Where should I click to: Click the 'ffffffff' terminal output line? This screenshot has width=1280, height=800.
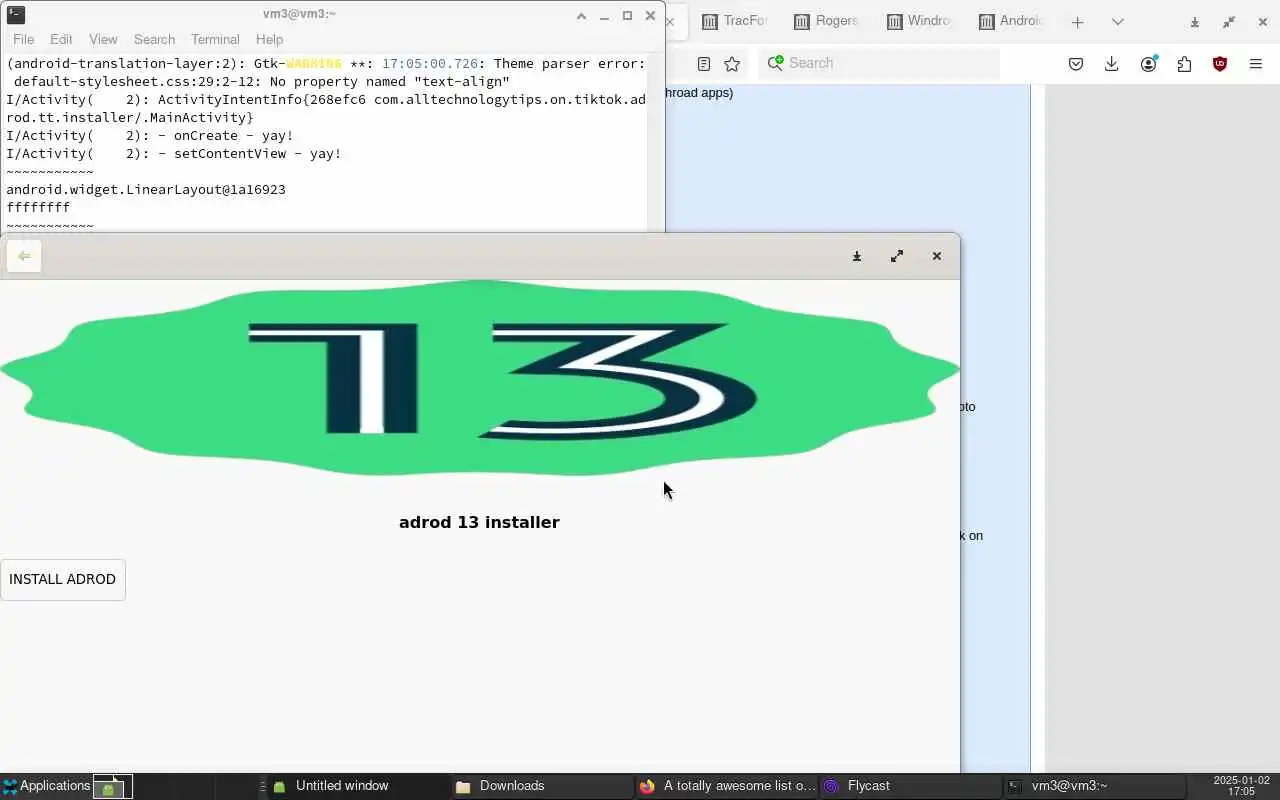pos(38,207)
